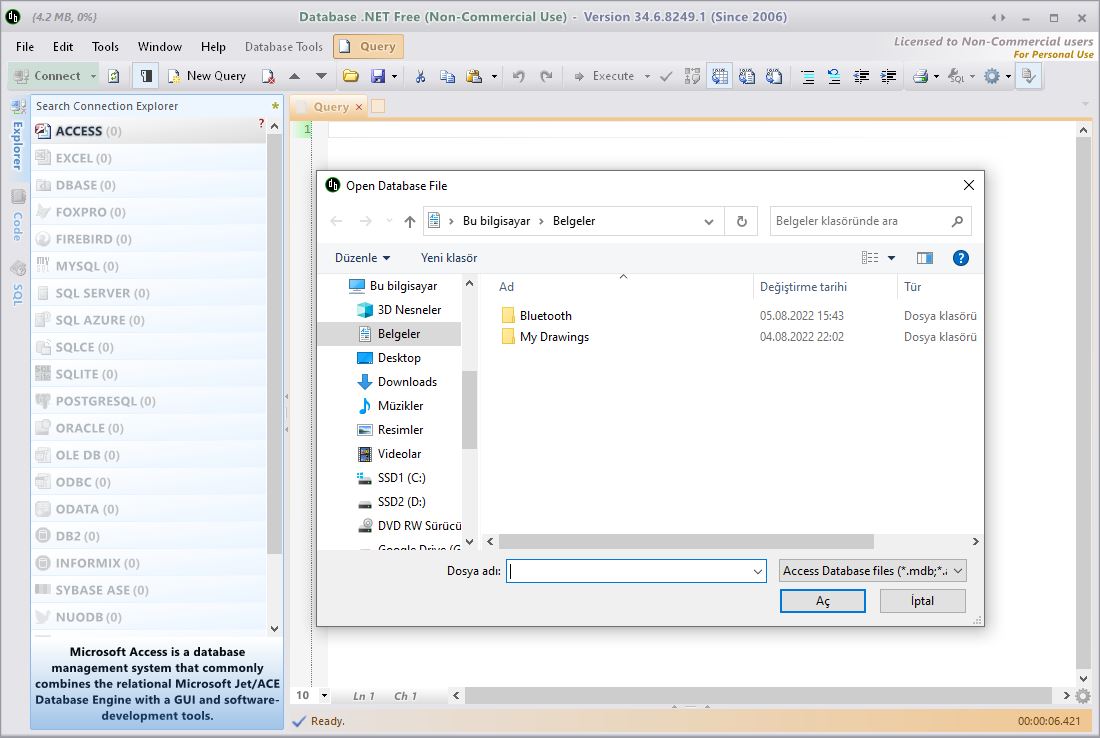This screenshot has width=1100, height=738.
Task: Click the close query document icon
Action: (x=268, y=76)
